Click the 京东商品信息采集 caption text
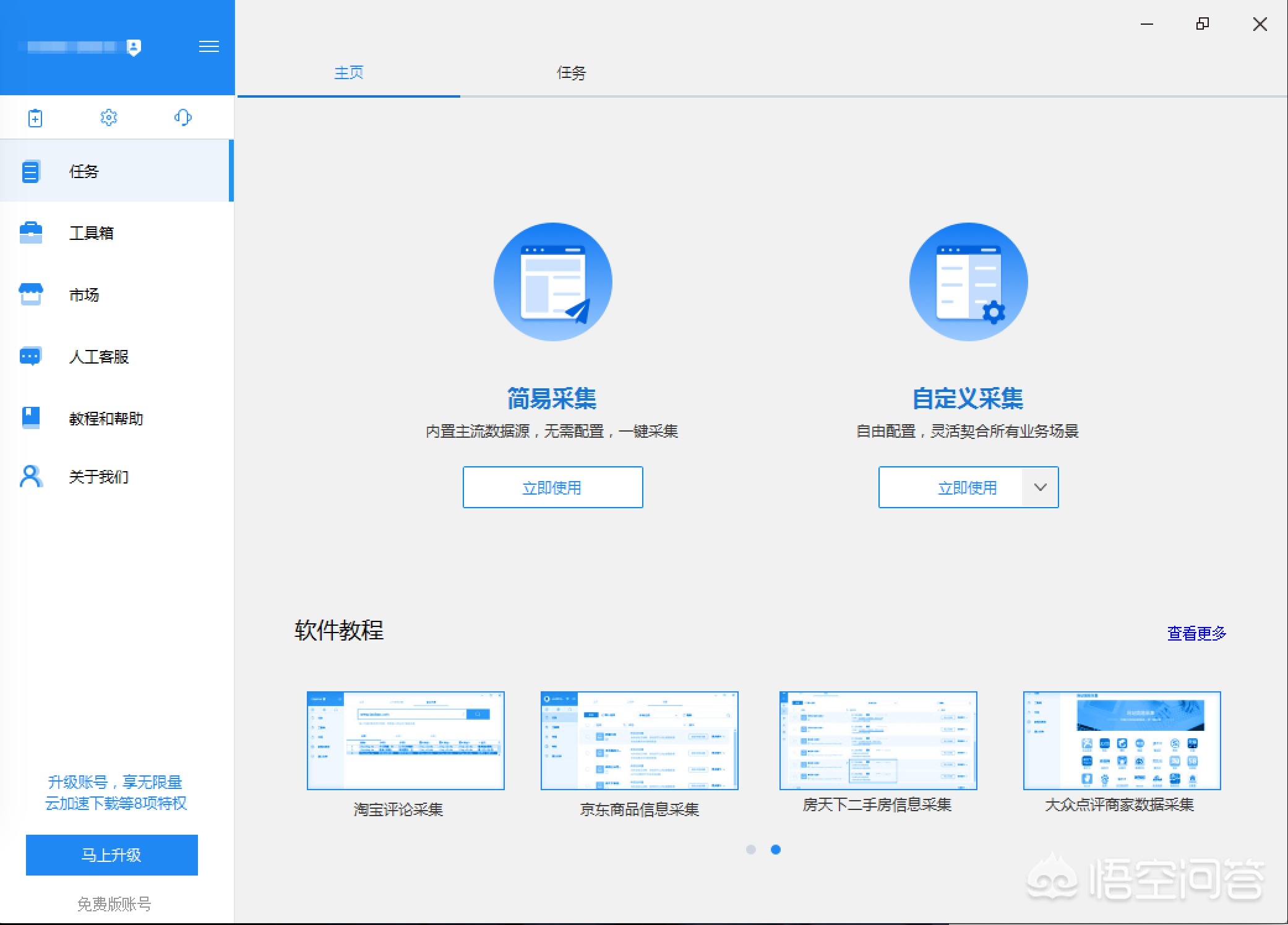Viewport: 1288px width, 925px height. (x=640, y=809)
